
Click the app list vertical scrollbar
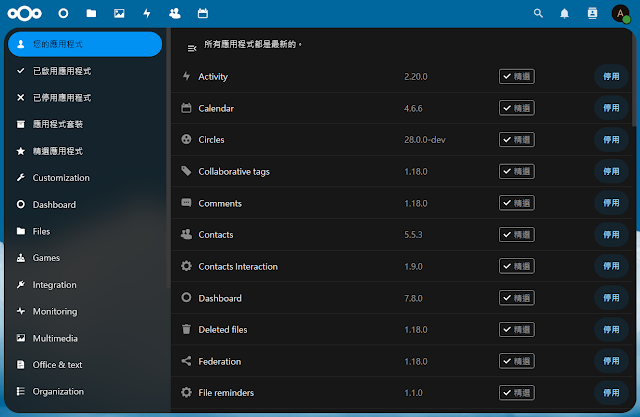(633, 80)
